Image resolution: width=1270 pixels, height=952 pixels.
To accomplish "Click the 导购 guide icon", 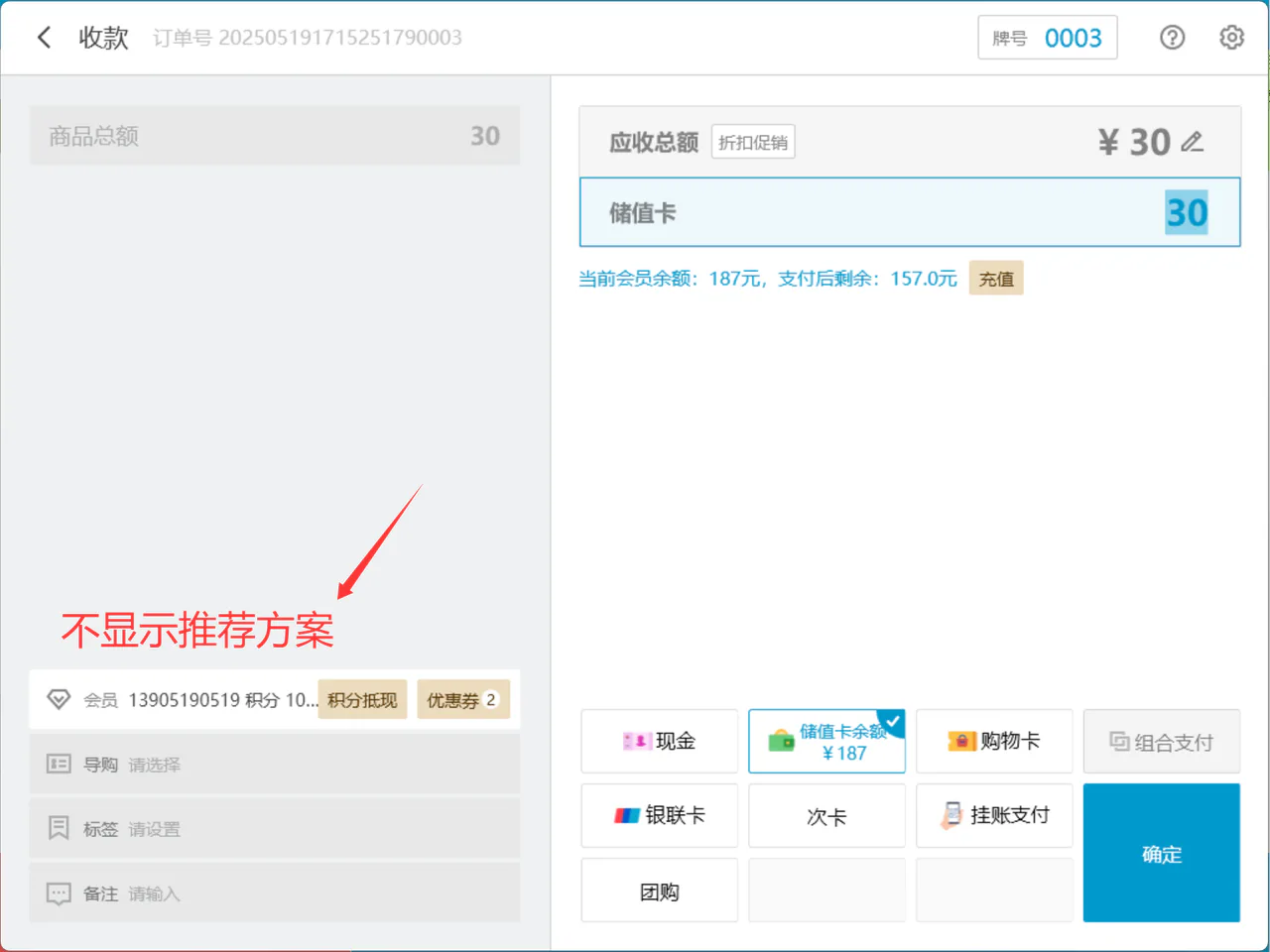I will (x=59, y=765).
